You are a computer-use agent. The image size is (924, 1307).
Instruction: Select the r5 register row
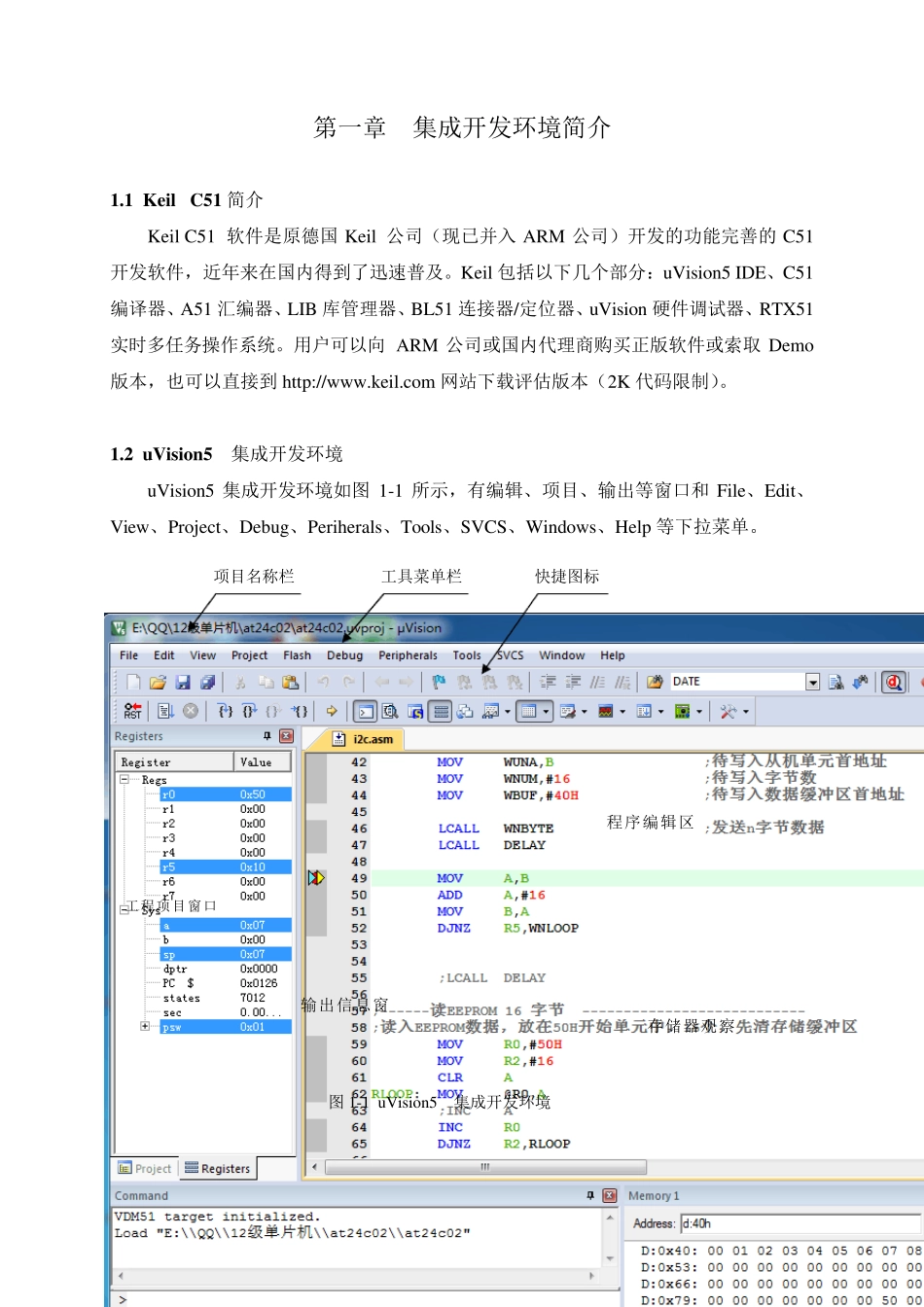point(226,866)
